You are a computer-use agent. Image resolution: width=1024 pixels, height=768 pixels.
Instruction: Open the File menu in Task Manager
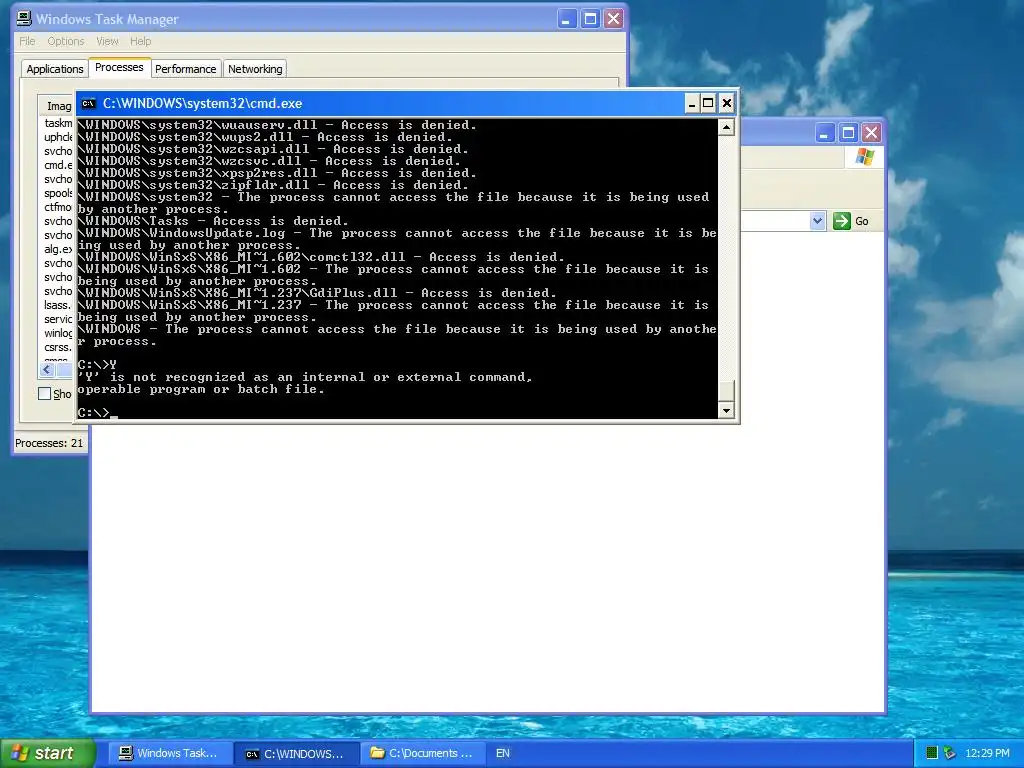27,41
